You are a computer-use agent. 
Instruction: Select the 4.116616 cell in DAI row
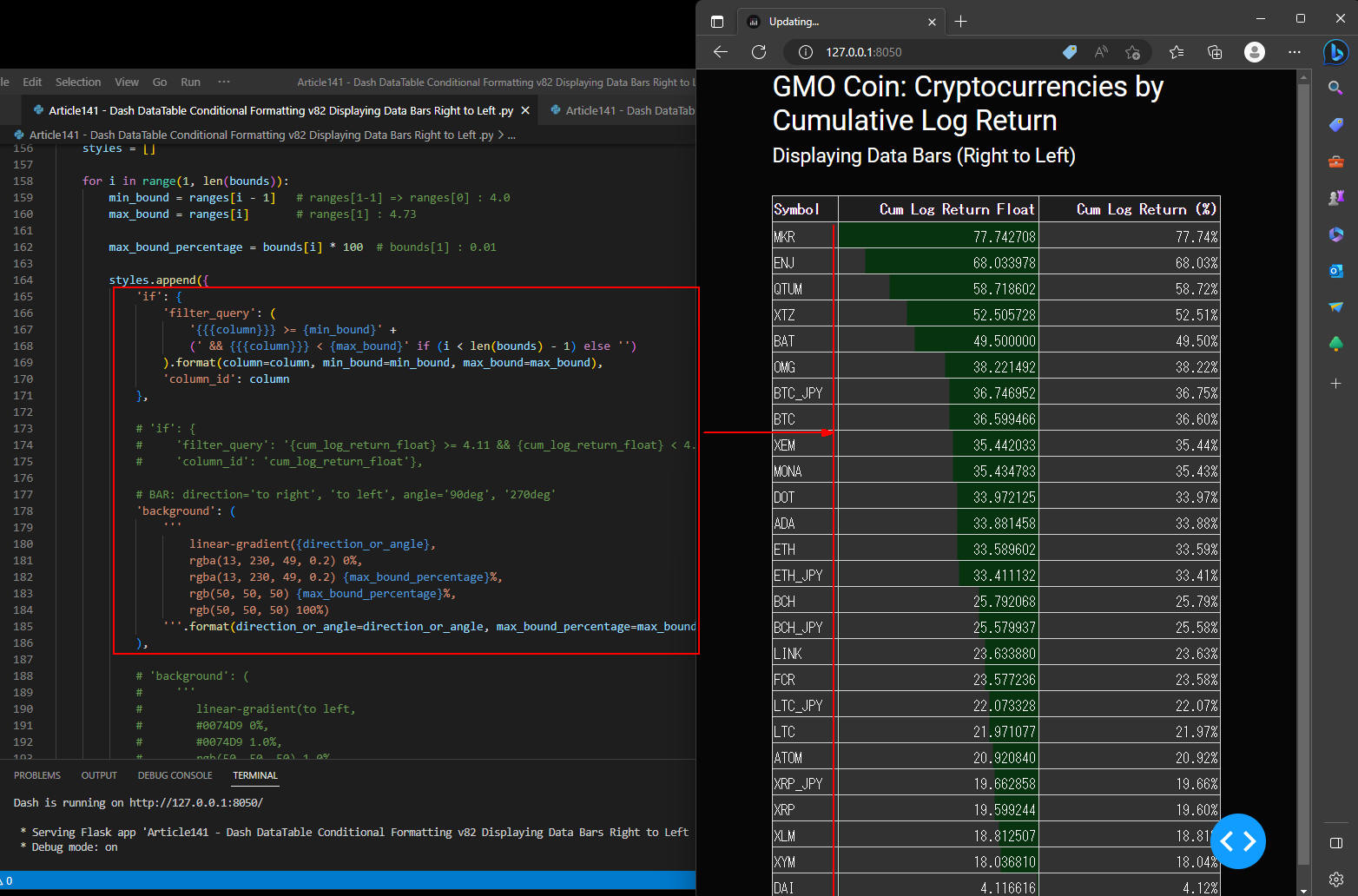pos(939,886)
